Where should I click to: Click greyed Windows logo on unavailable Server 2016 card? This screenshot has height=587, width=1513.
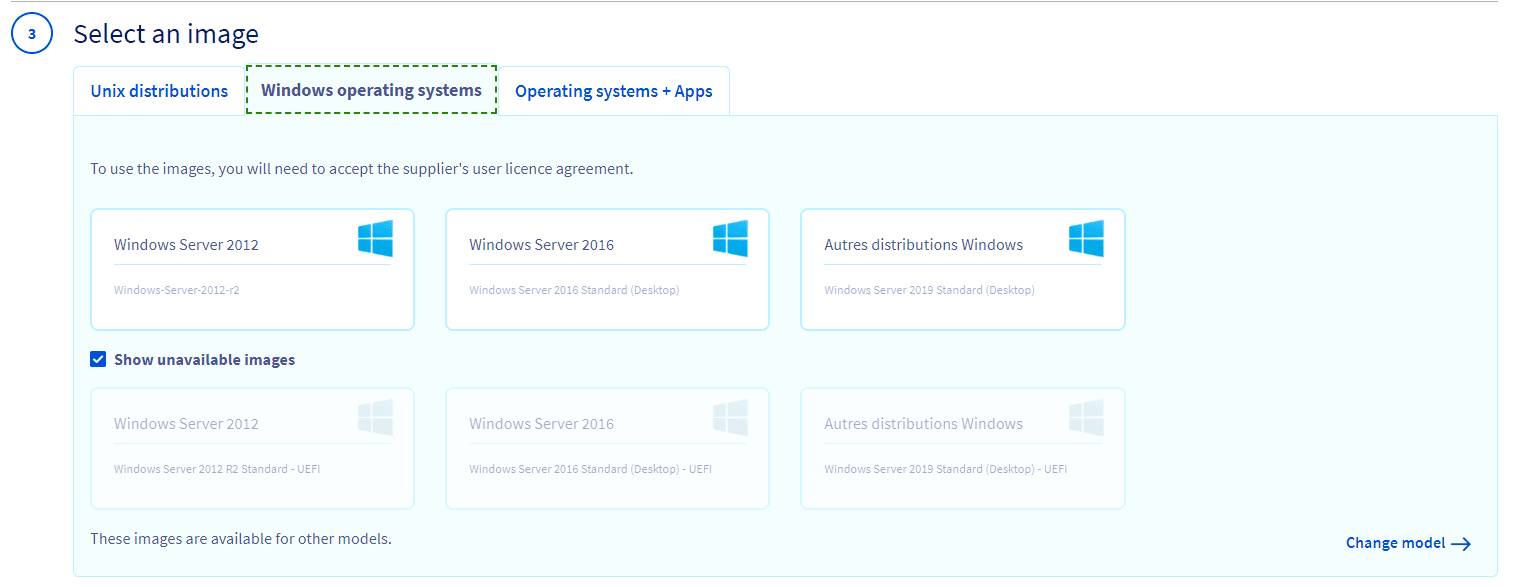[x=730, y=418]
